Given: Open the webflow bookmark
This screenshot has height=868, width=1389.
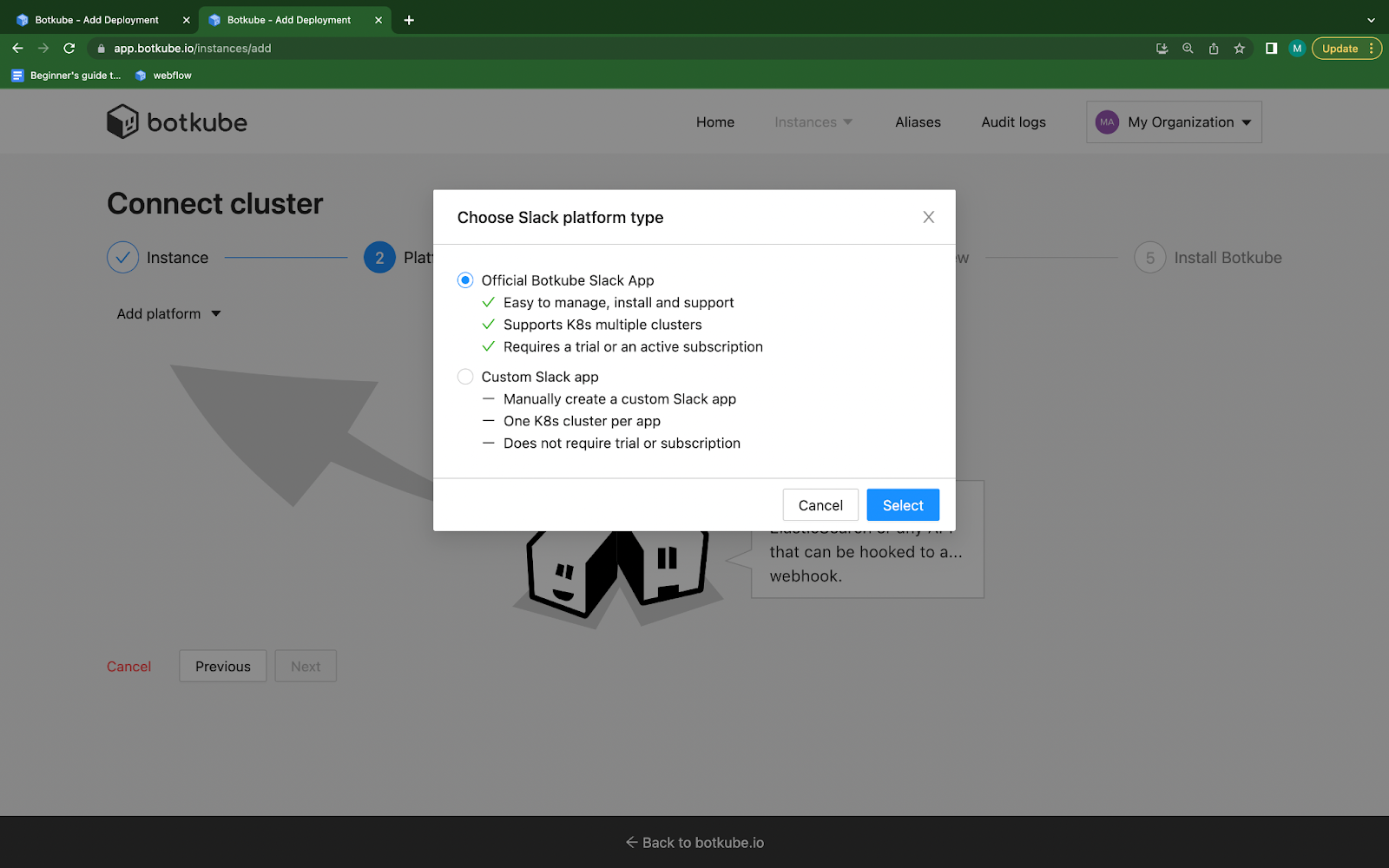Looking at the screenshot, I should (163, 76).
